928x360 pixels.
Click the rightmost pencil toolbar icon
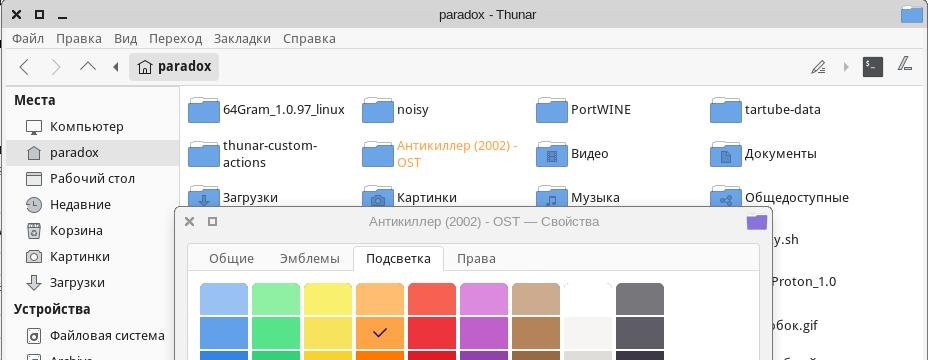coord(906,63)
